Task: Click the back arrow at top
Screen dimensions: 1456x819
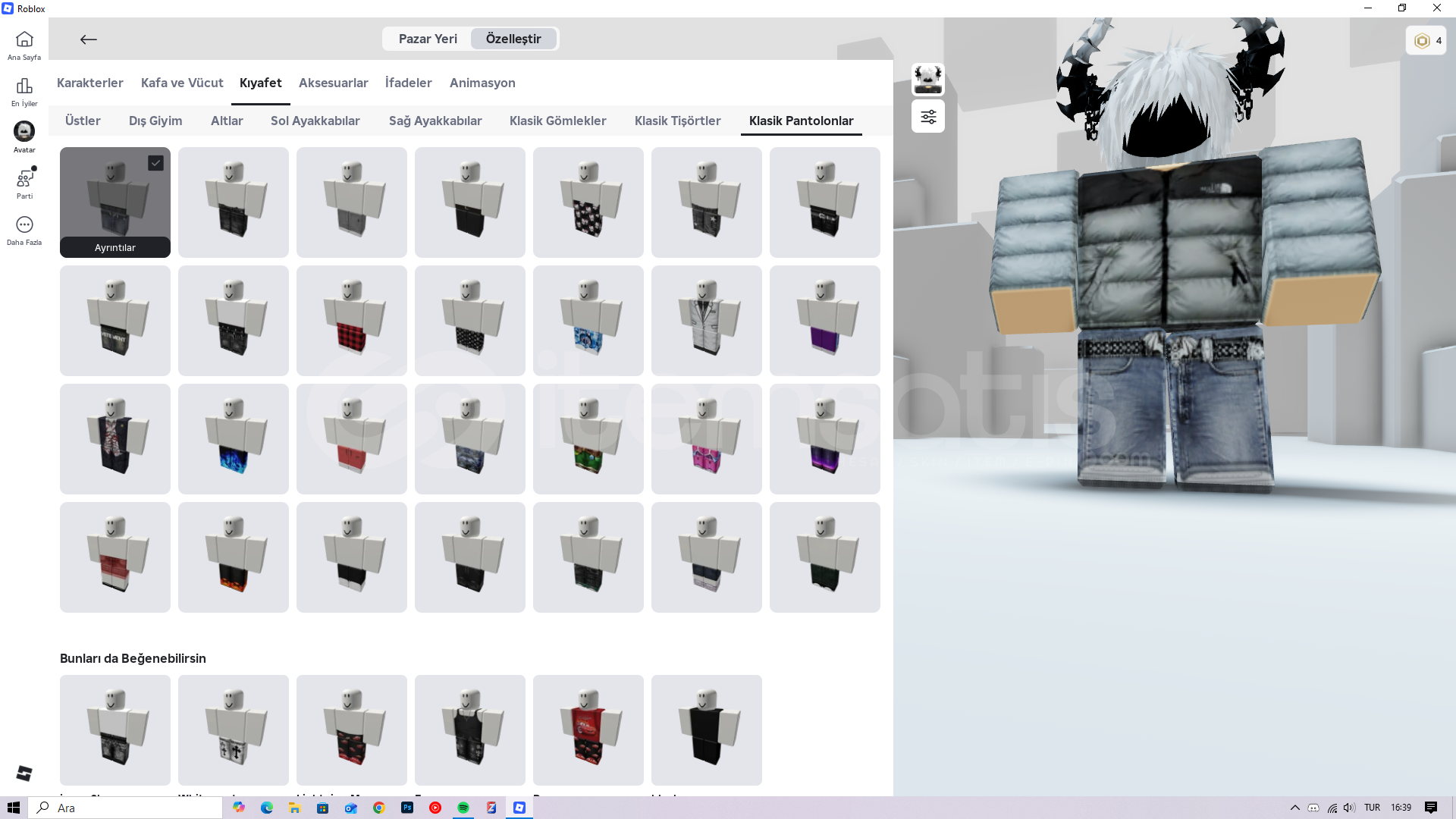Action: coord(88,39)
